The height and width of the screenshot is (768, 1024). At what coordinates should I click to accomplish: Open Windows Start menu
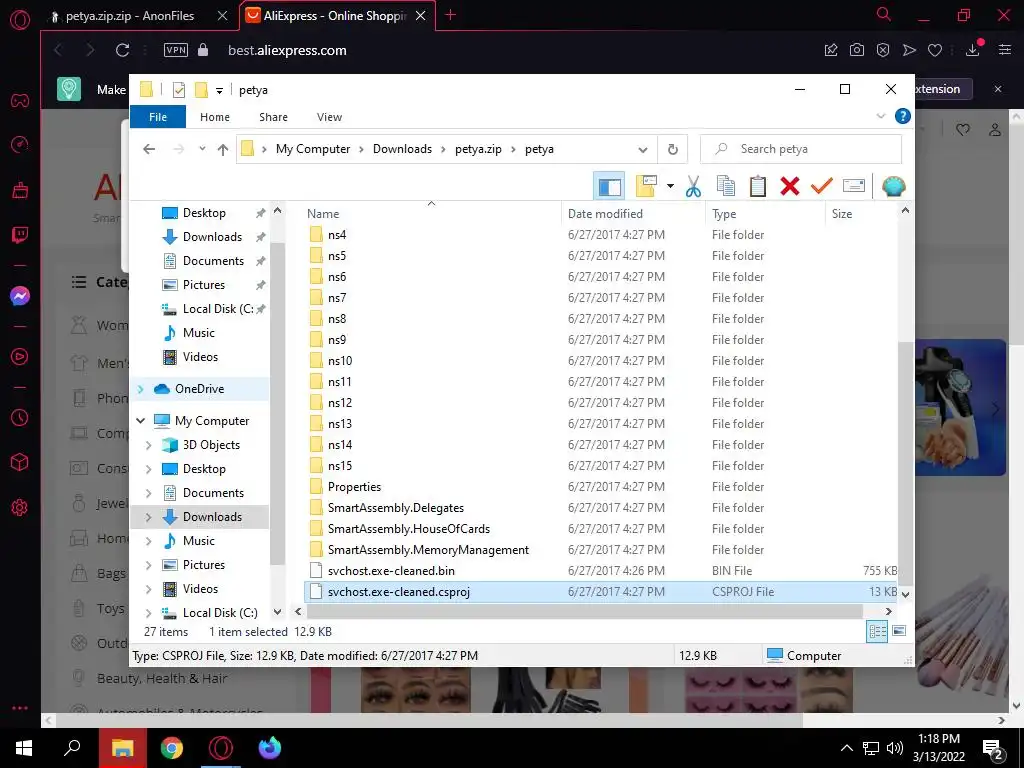point(24,748)
